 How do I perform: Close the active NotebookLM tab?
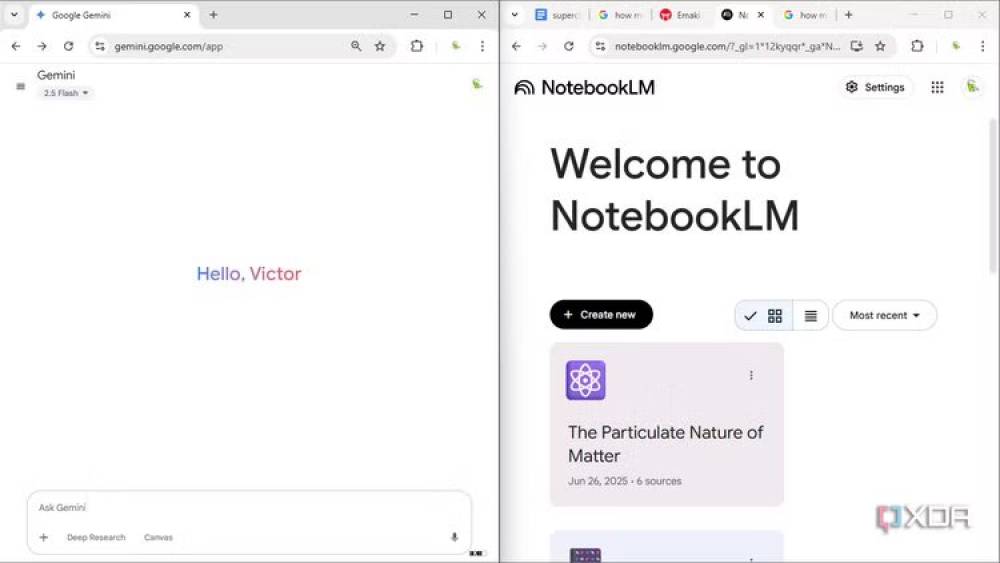[760, 15]
